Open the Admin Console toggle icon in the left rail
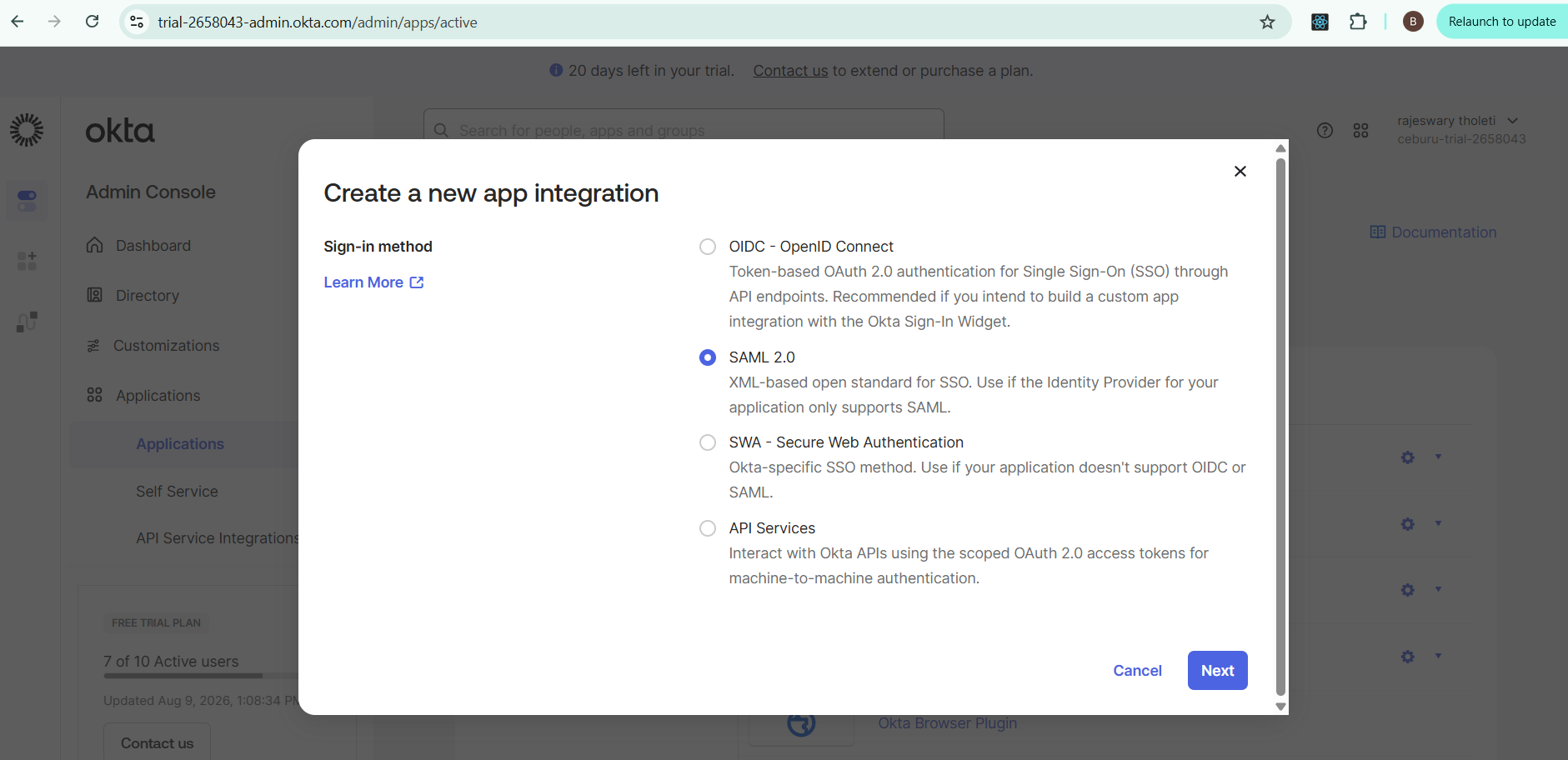 [27, 200]
